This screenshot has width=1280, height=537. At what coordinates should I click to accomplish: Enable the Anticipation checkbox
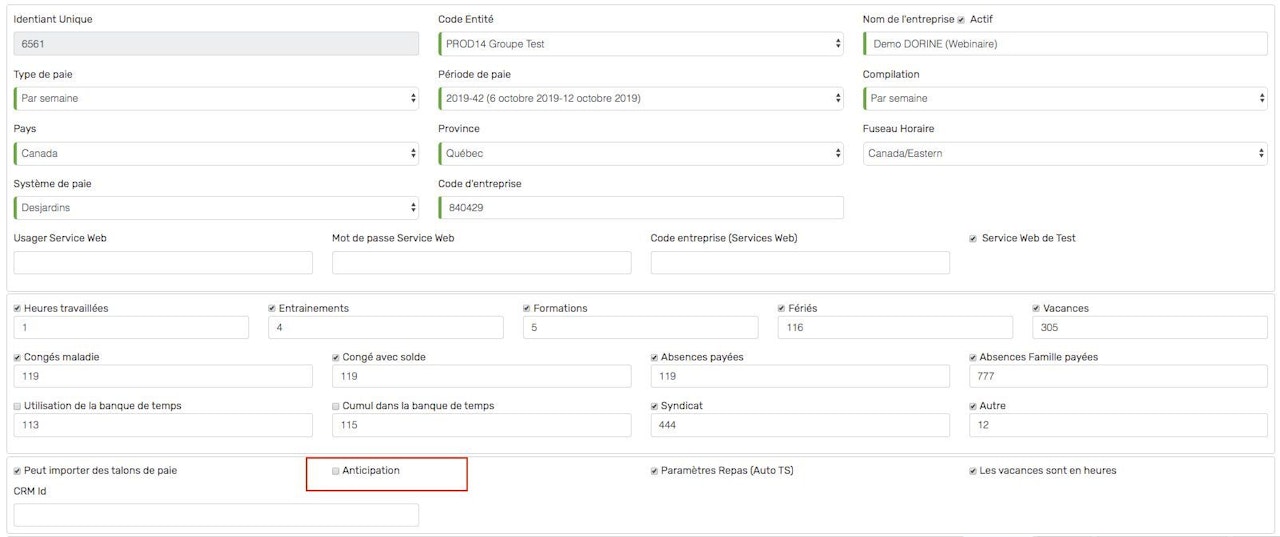click(x=336, y=471)
